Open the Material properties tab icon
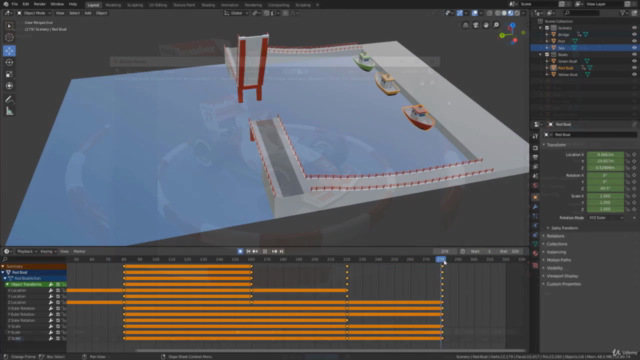 pyautogui.click(x=535, y=253)
